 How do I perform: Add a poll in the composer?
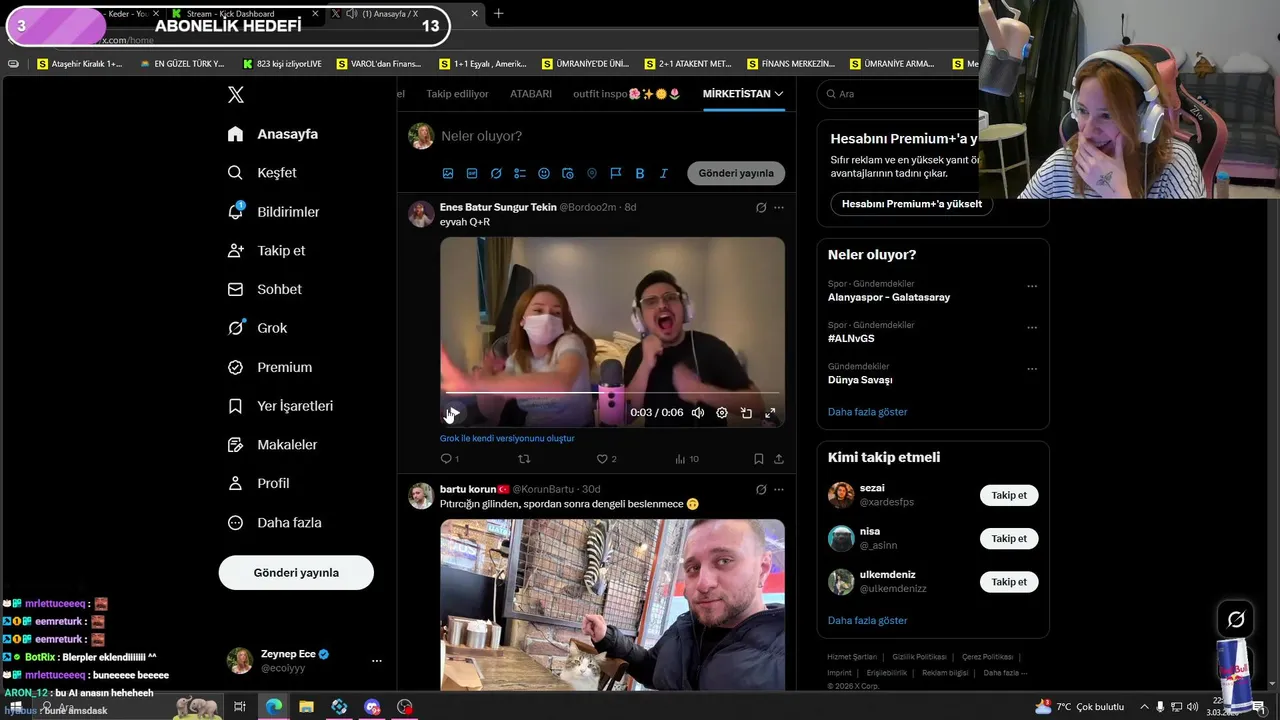[520, 173]
